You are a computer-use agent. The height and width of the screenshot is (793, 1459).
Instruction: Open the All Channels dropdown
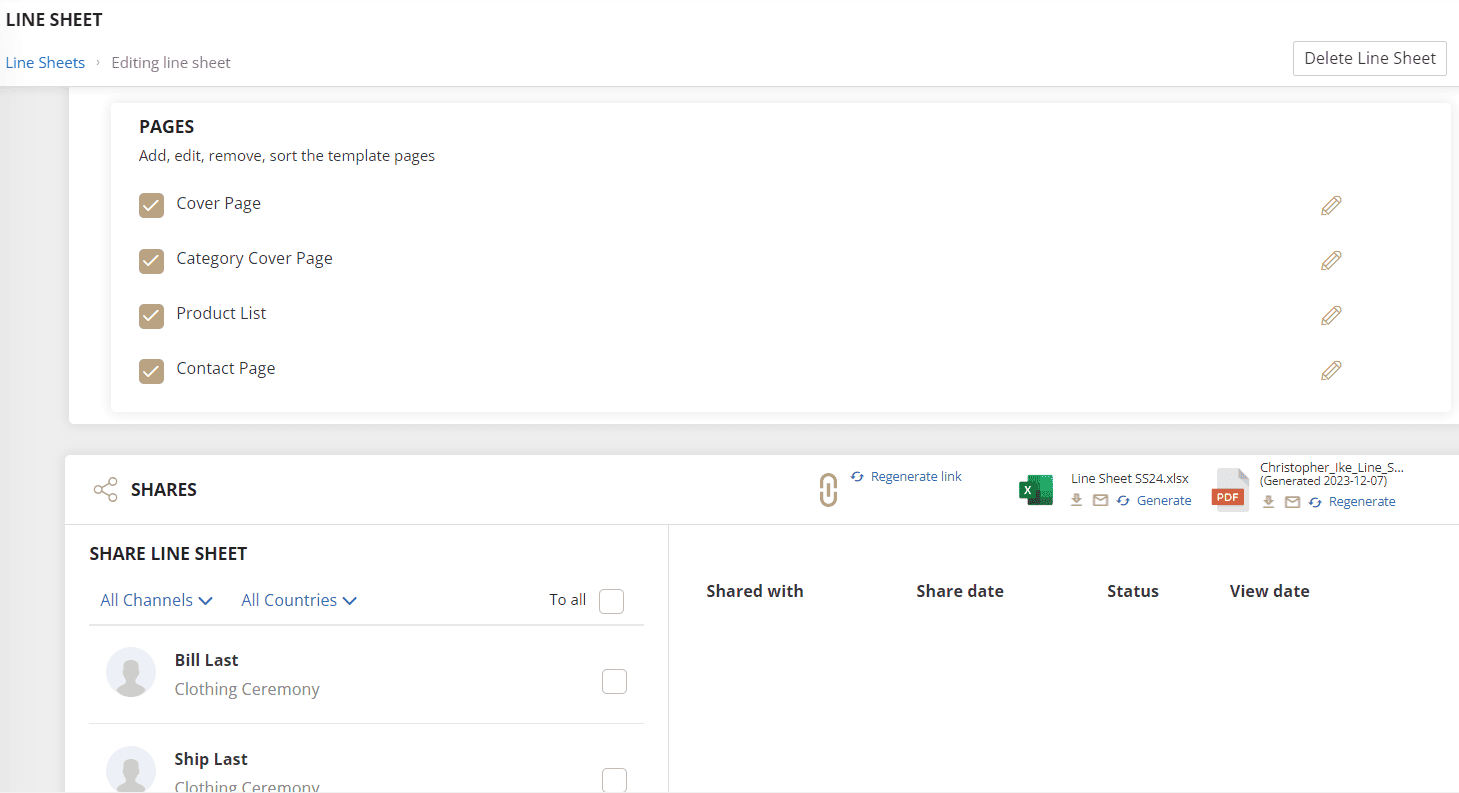157,600
